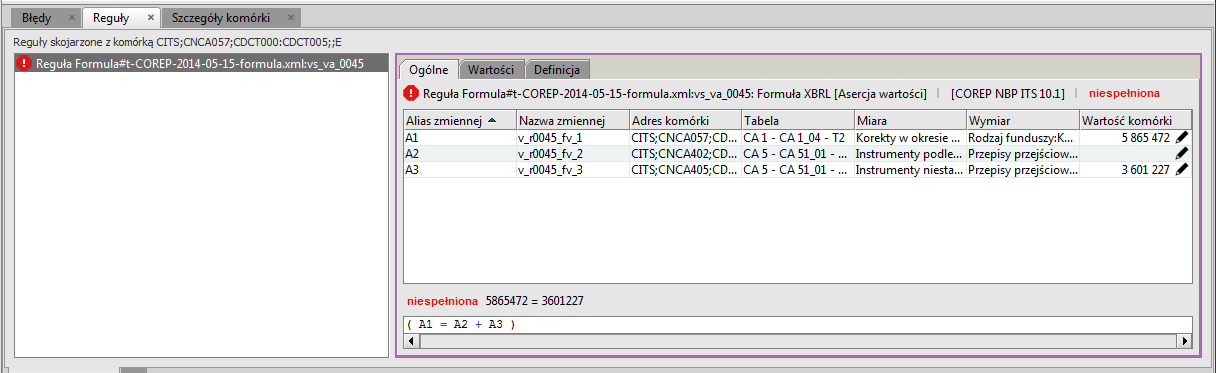Viewport: 1216px width, 373px height.
Task: Click the red error icon in rule header
Action: coord(411,93)
